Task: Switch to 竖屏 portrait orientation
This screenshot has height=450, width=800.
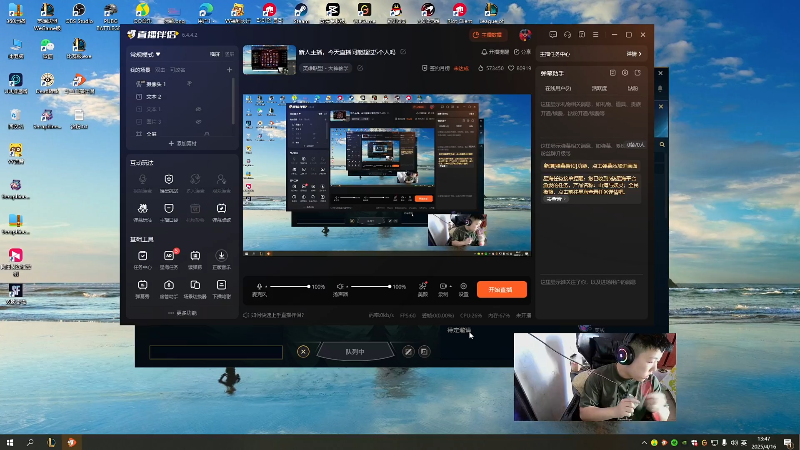Action: pos(230,54)
